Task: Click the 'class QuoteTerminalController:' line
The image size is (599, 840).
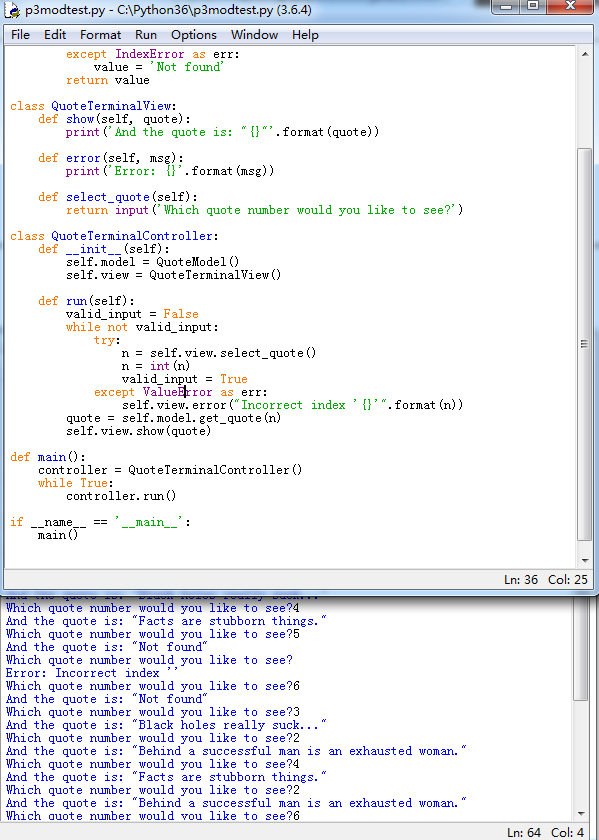Action: pyautogui.click(x=114, y=236)
